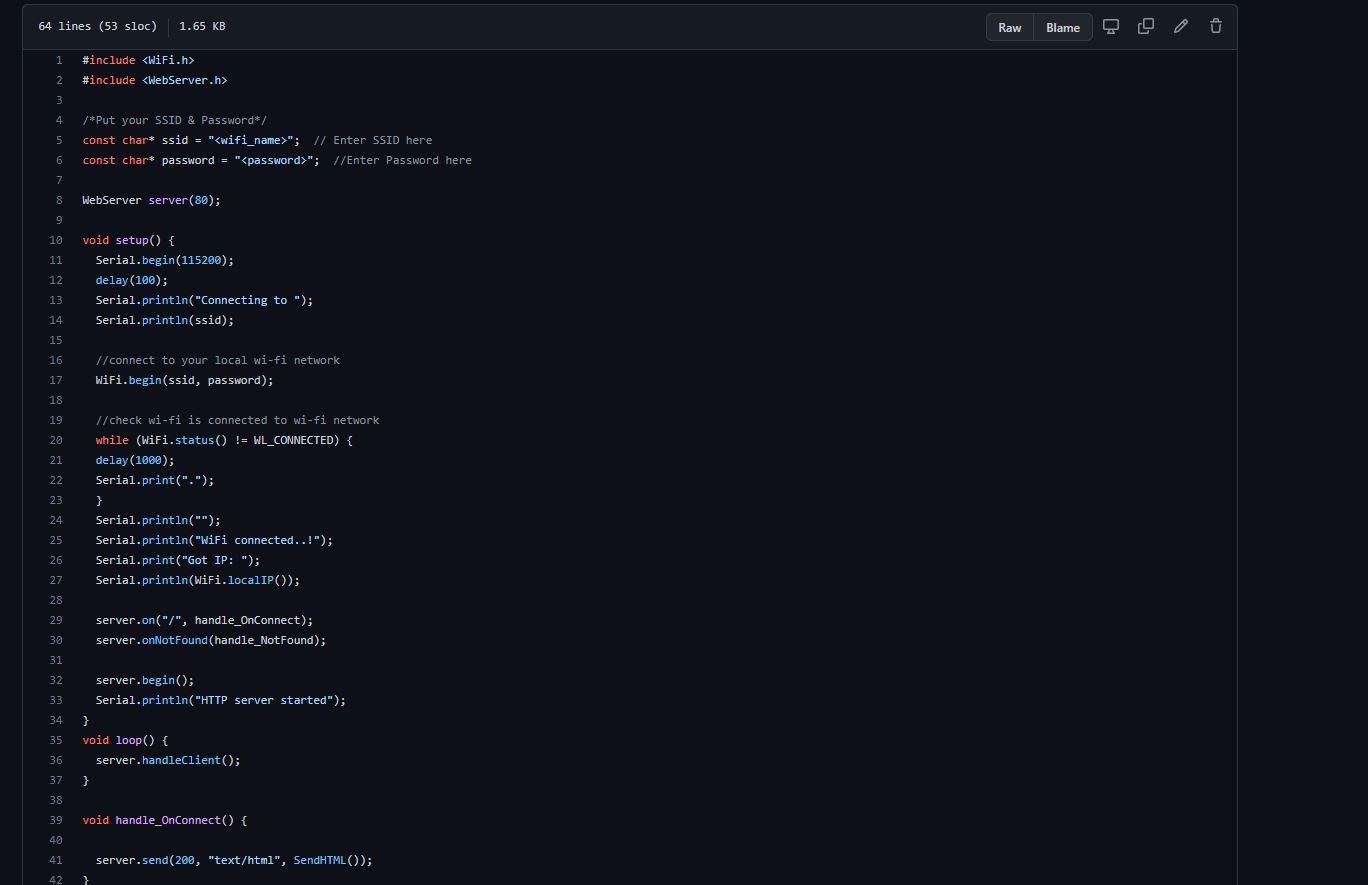1368x885 pixels.
Task: Click the "HTTP server started" println line
Action: coord(221,700)
